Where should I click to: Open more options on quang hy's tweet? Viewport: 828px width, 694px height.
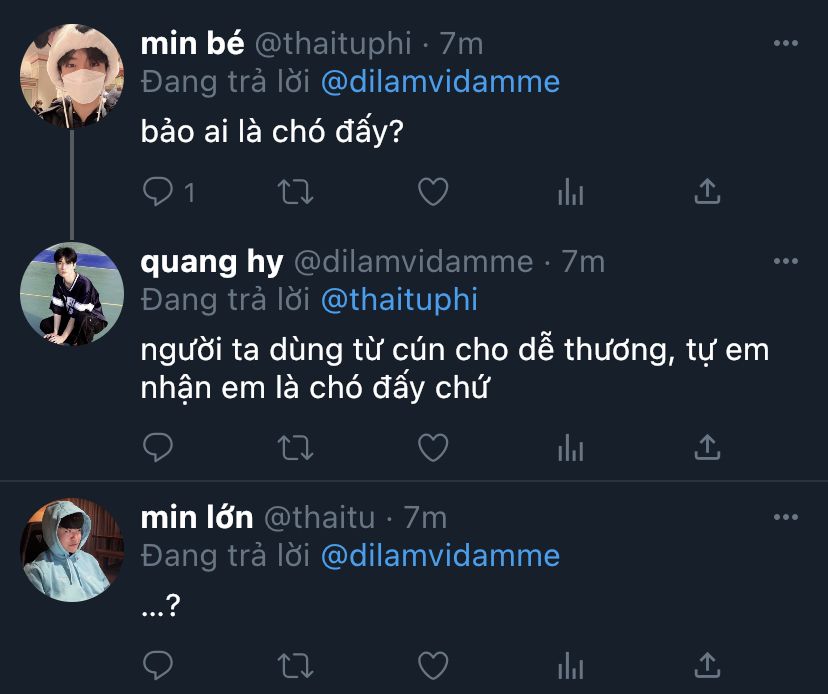787,262
